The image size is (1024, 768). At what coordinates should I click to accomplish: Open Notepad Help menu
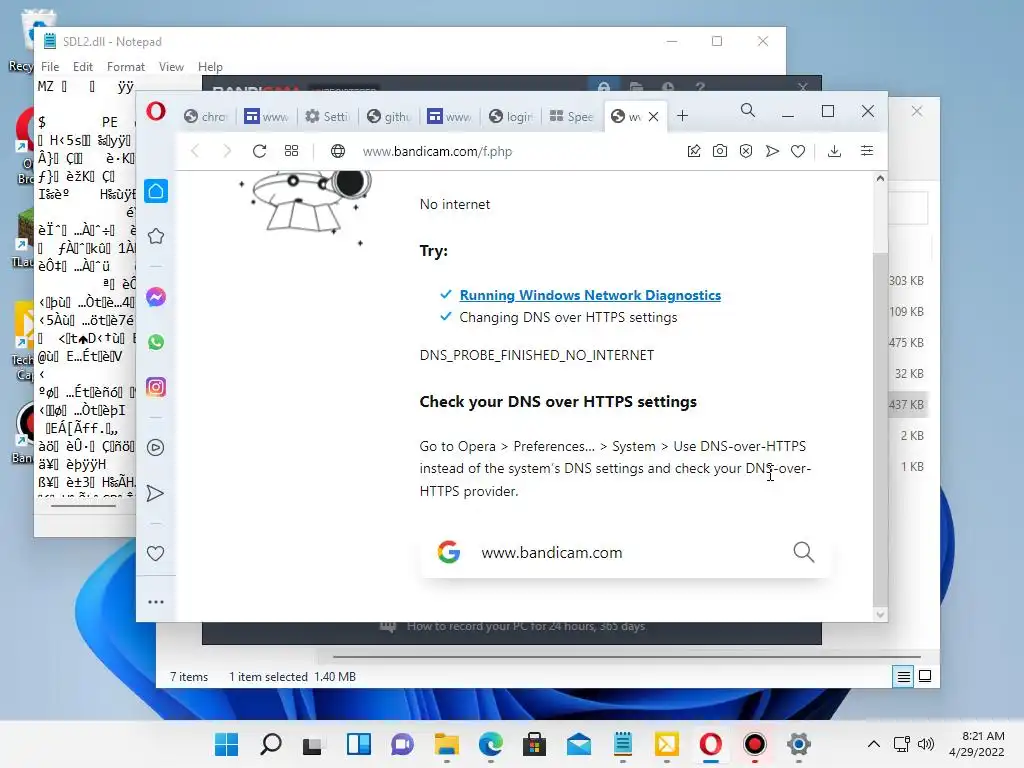click(210, 67)
